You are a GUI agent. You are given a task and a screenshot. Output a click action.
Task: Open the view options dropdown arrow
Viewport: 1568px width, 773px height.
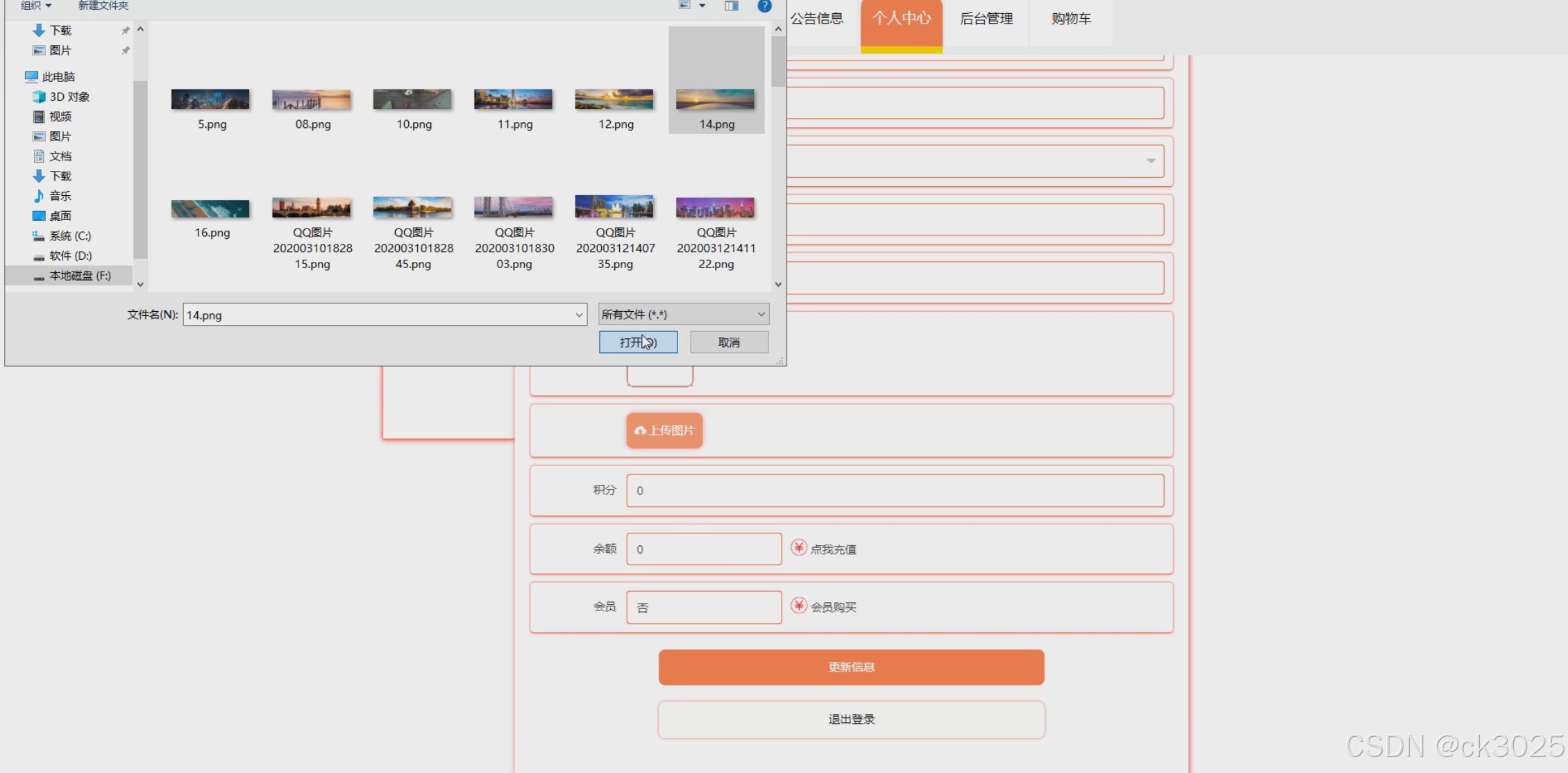coord(702,6)
